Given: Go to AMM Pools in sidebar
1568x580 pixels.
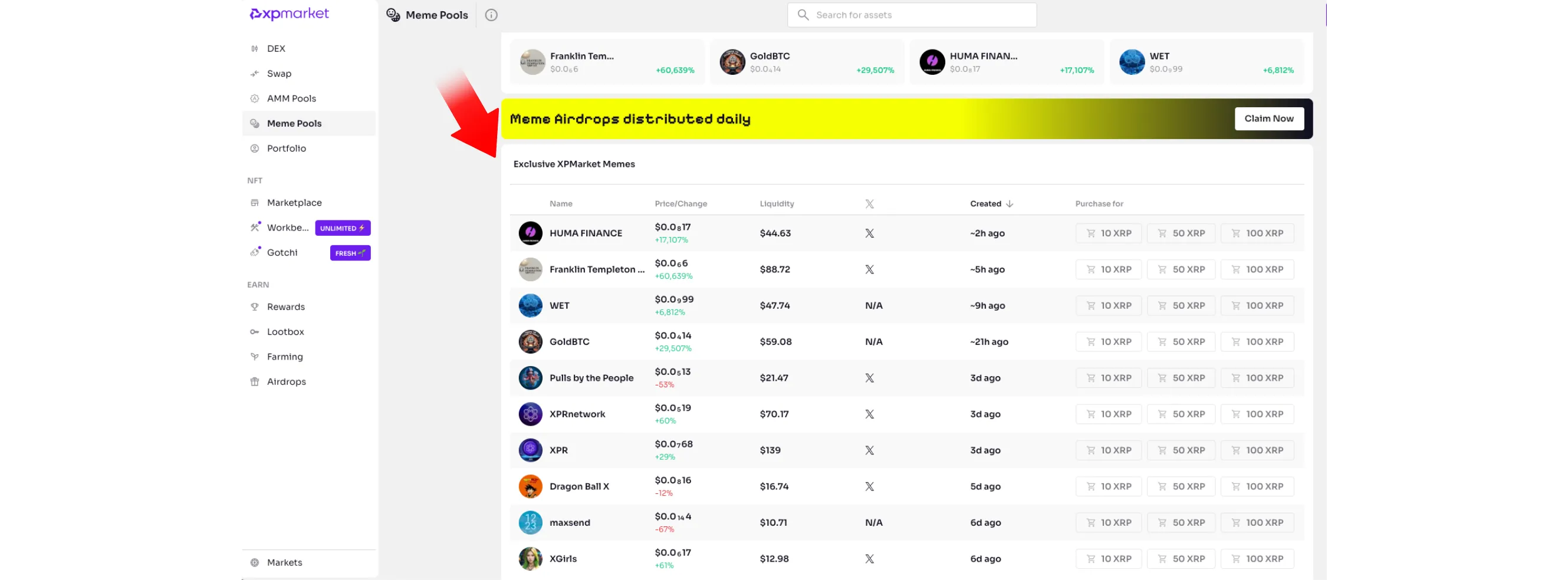Looking at the screenshot, I should click(x=291, y=98).
